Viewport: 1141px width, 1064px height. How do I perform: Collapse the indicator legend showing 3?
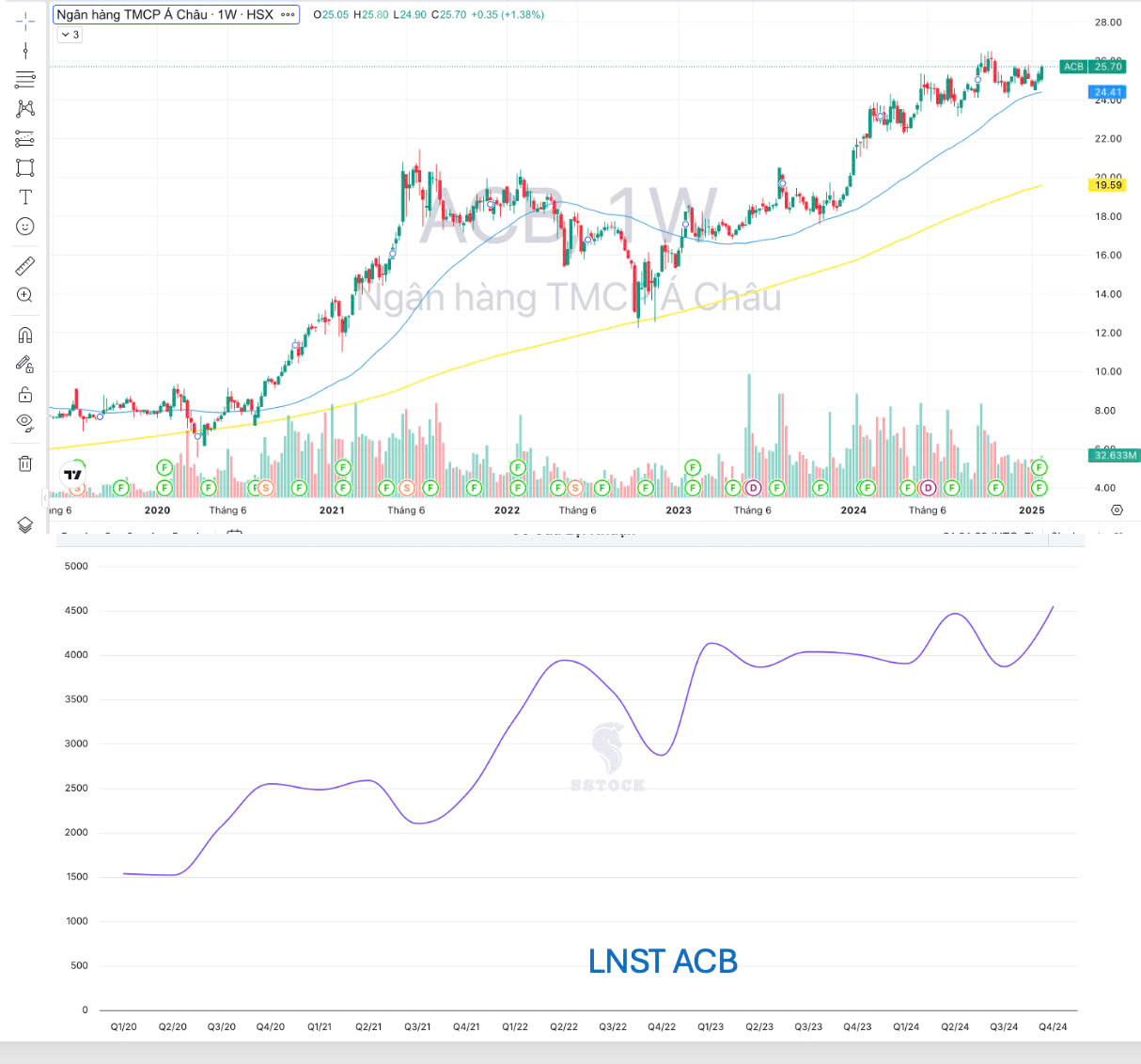coord(70,35)
